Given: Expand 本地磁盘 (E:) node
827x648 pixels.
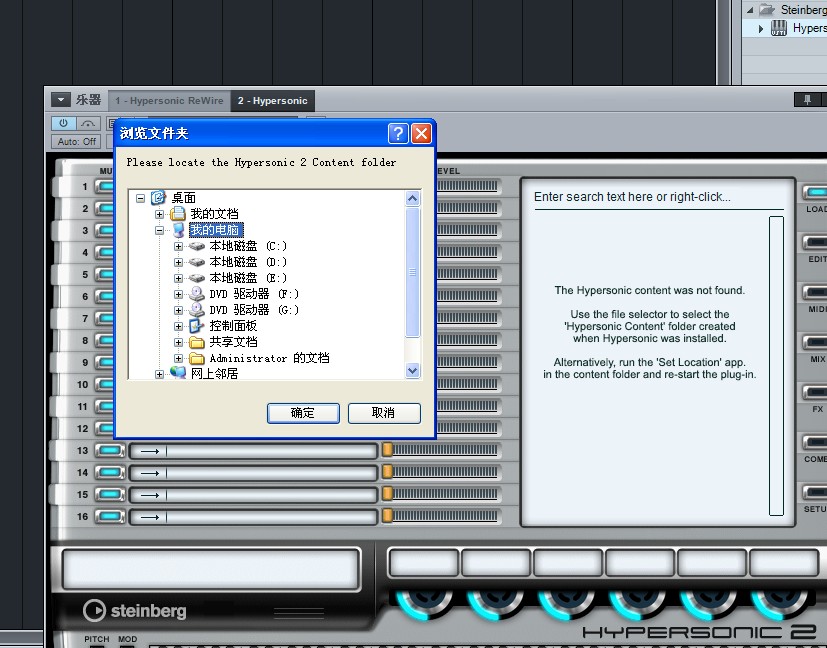Looking at the screenshot, I should point(178,278).
